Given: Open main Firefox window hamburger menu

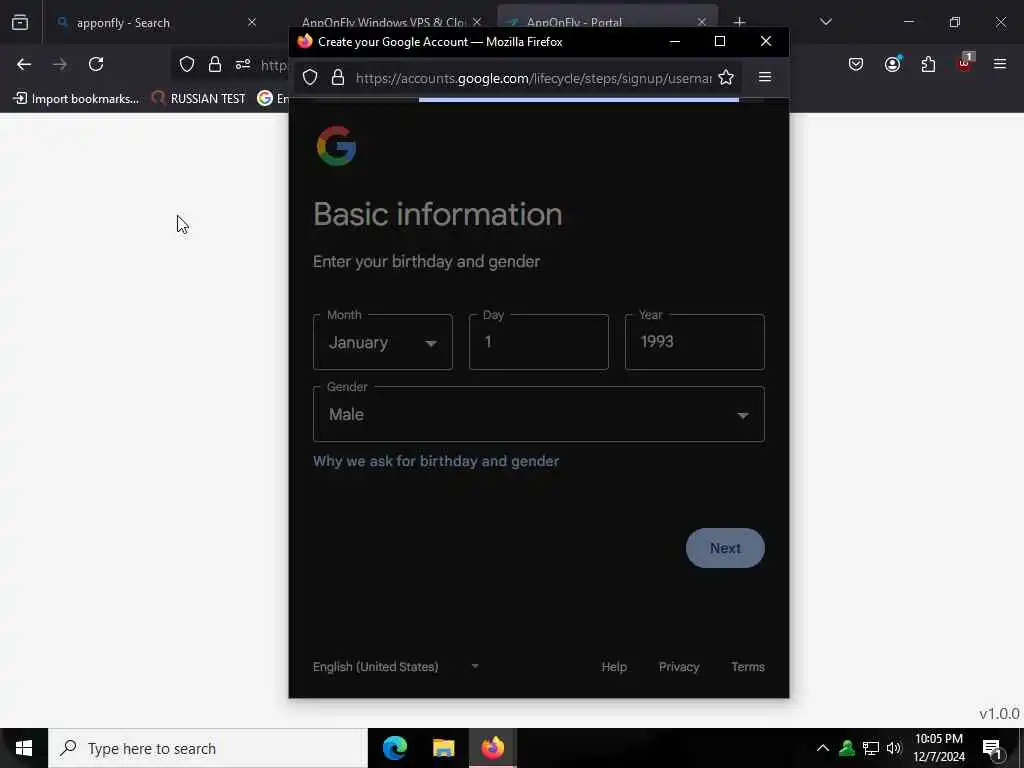Looking at the screenshot, I should [x=1000, y=64].
